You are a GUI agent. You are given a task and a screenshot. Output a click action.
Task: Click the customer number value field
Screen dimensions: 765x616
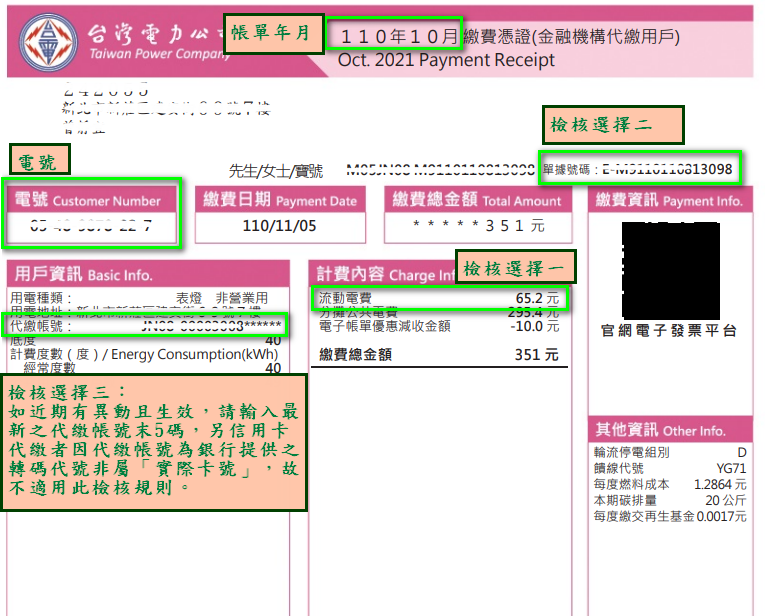(x=91, y=227)
